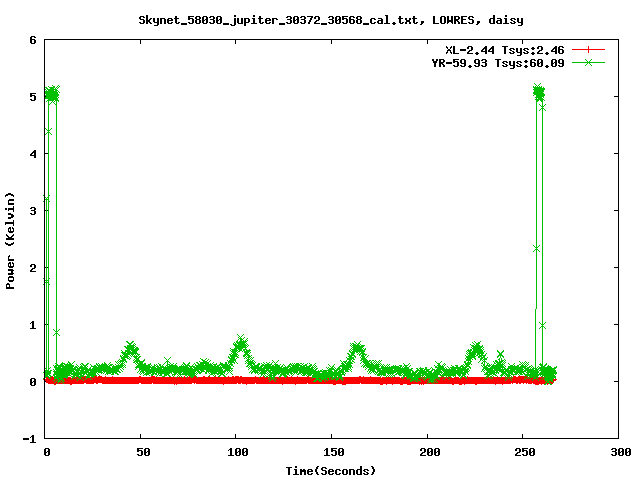
Task: Click the green calibration spike cluster at start
Action: coord(52,95)
